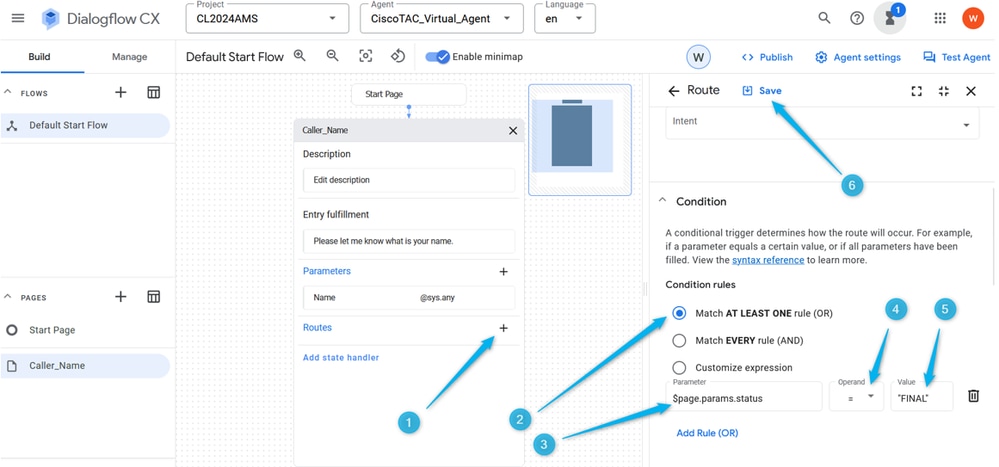Expand Route panel to full screen
This screenshot has width=999, height=467.
click(917, 91)
